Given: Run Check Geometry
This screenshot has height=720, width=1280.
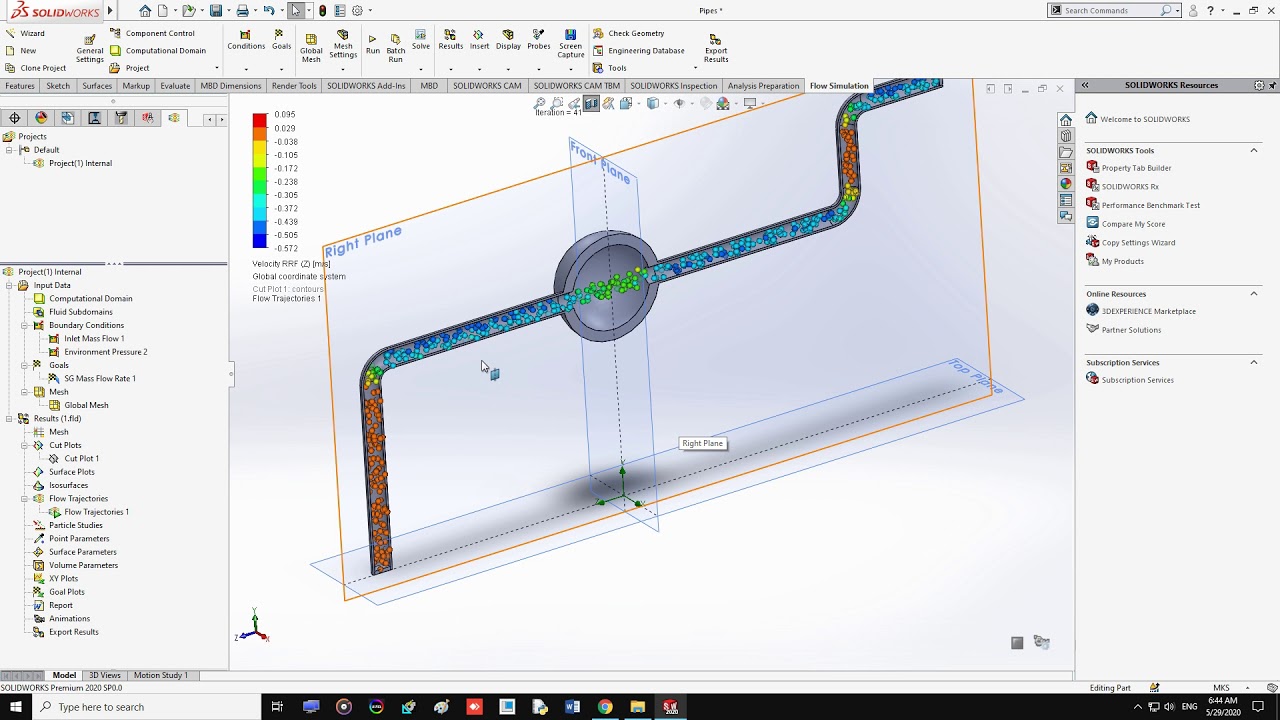Looking at the screenshot, I should [628, 33].
